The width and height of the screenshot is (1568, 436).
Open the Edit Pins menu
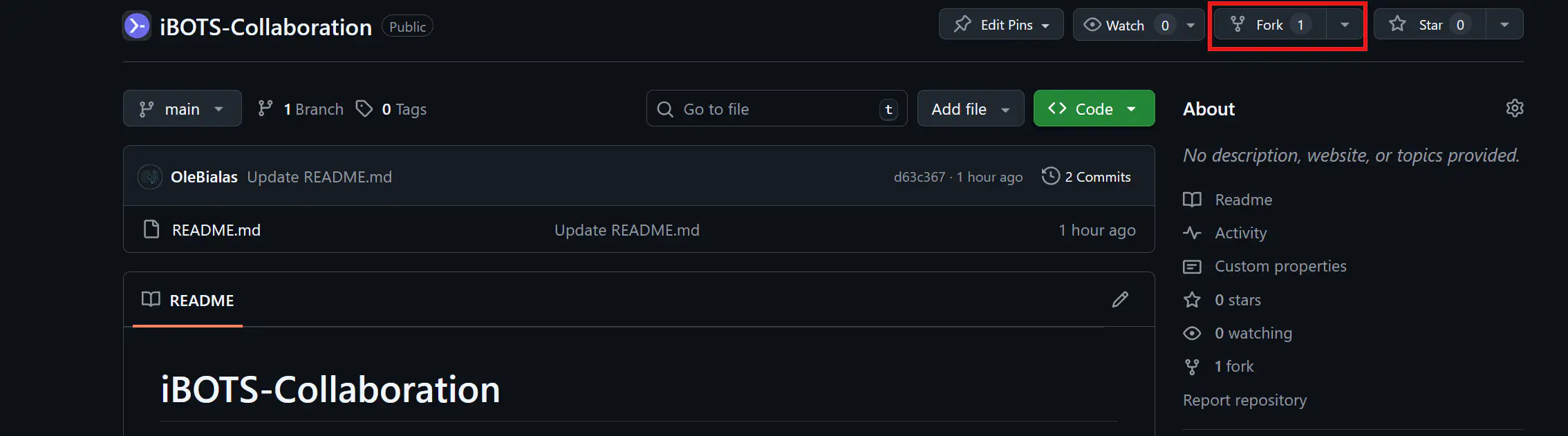tap(1000, 25)
